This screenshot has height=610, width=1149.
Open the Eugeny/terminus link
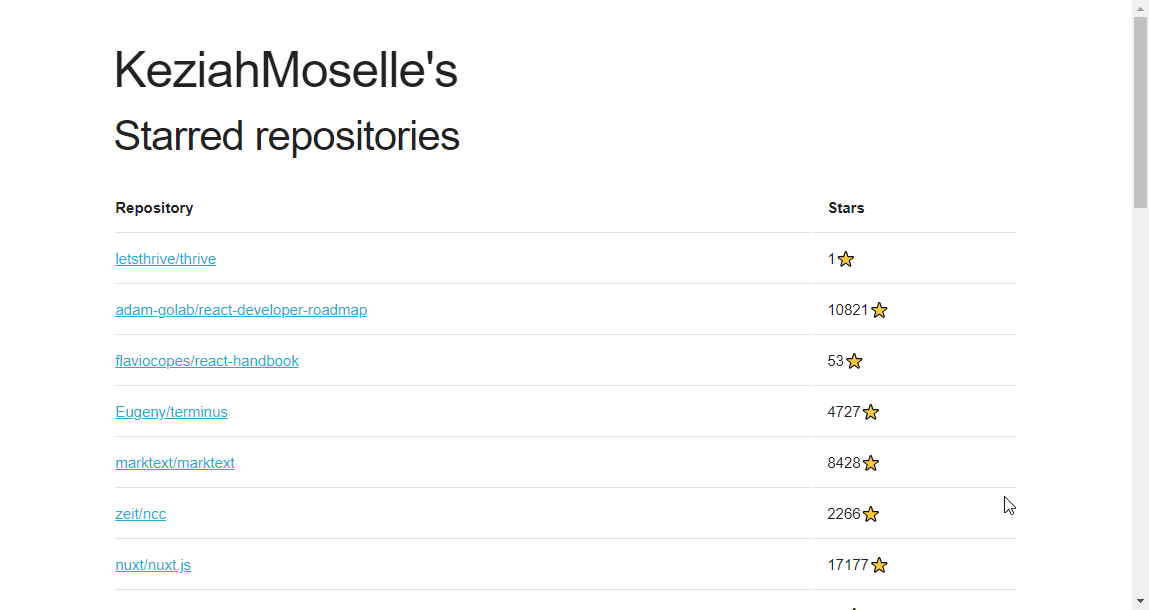[x=171, y=412]
